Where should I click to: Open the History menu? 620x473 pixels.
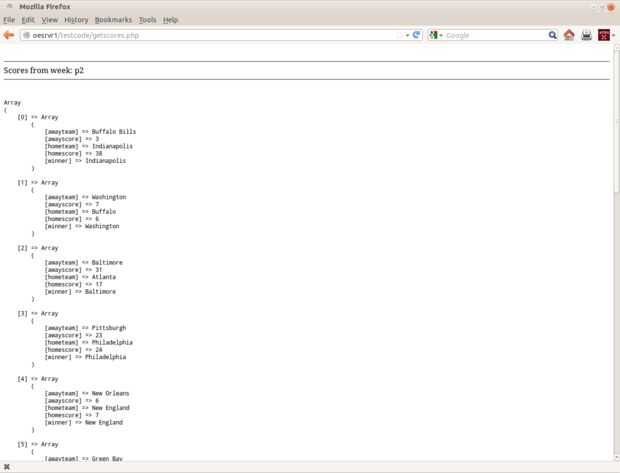point(76,20)
